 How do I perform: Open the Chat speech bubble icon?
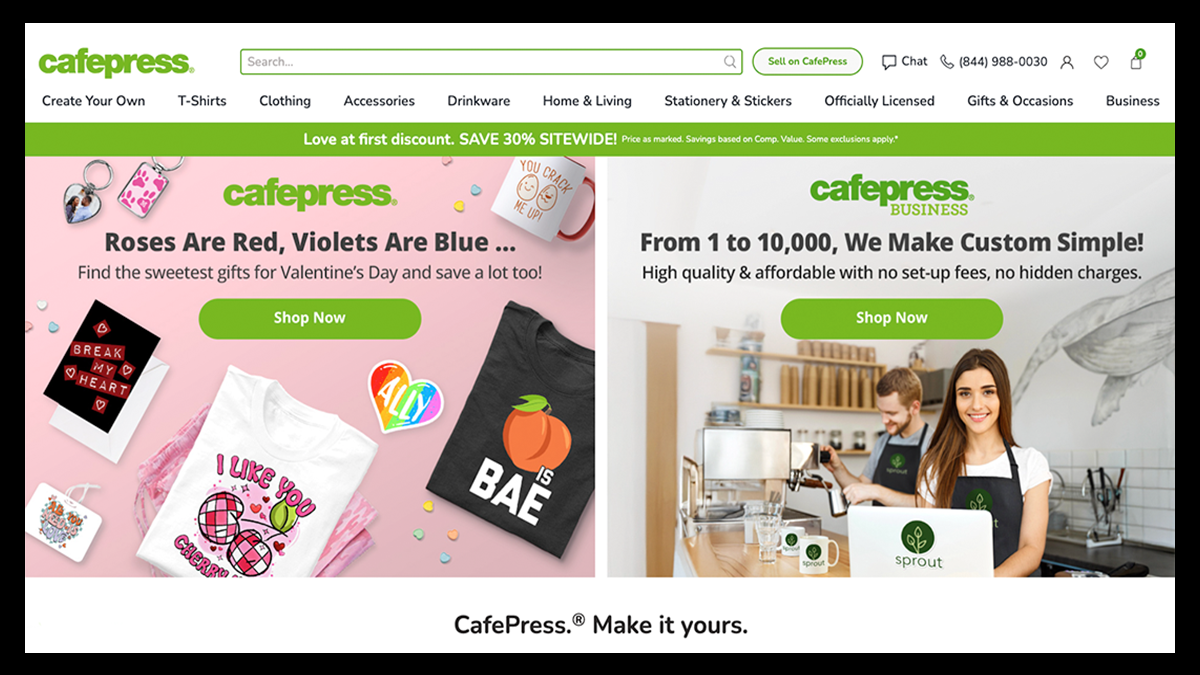click(889, 62)
